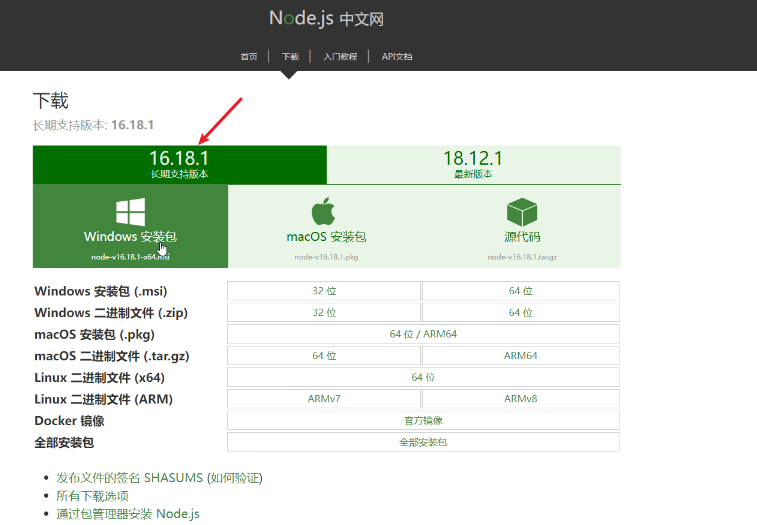Image resolution: width=757 pixels, height=525 pixels.
Task: Click the 下载 page heading
Action: click(x=51, y=101)
